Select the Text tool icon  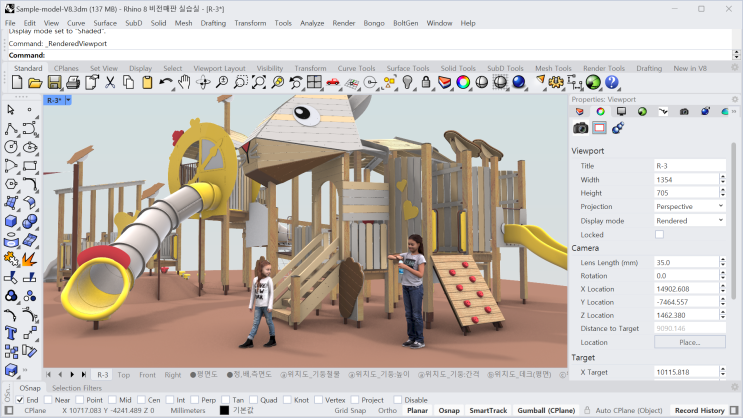pyautogui.click(x=10, y=333)
